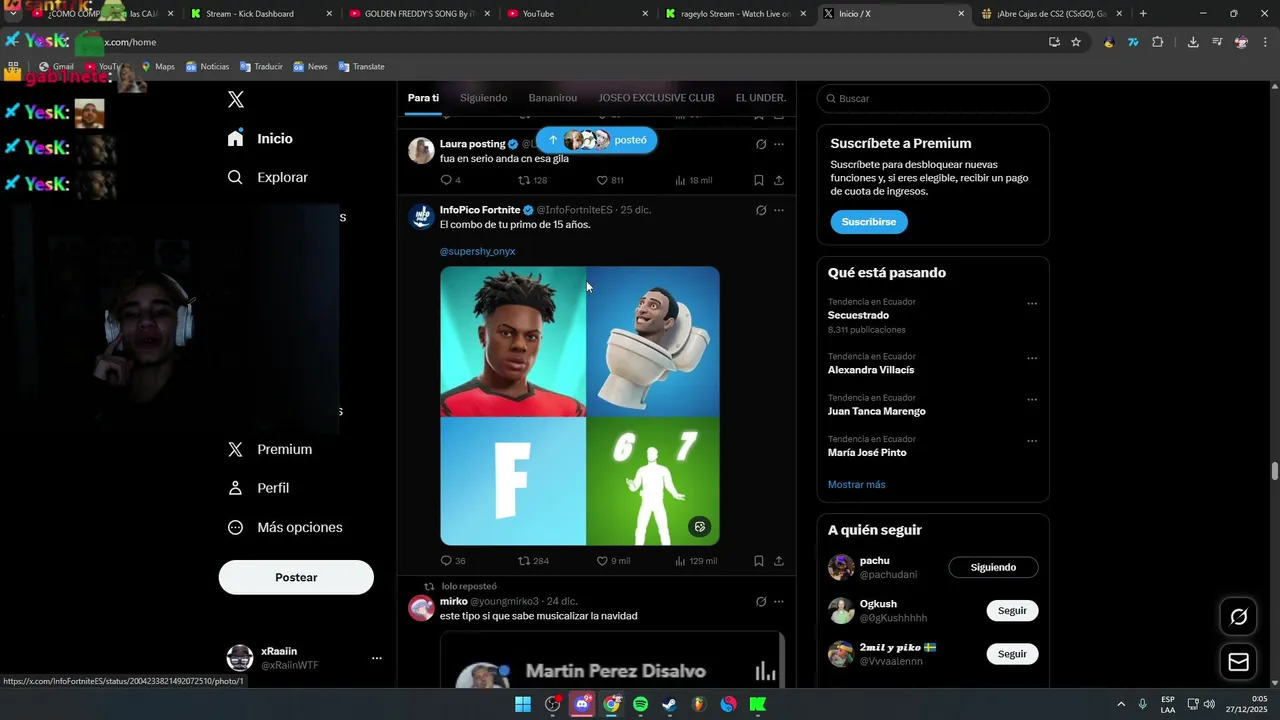
Task: Open the @supershy_onyx mention link
Action: [x=477, y=251]
